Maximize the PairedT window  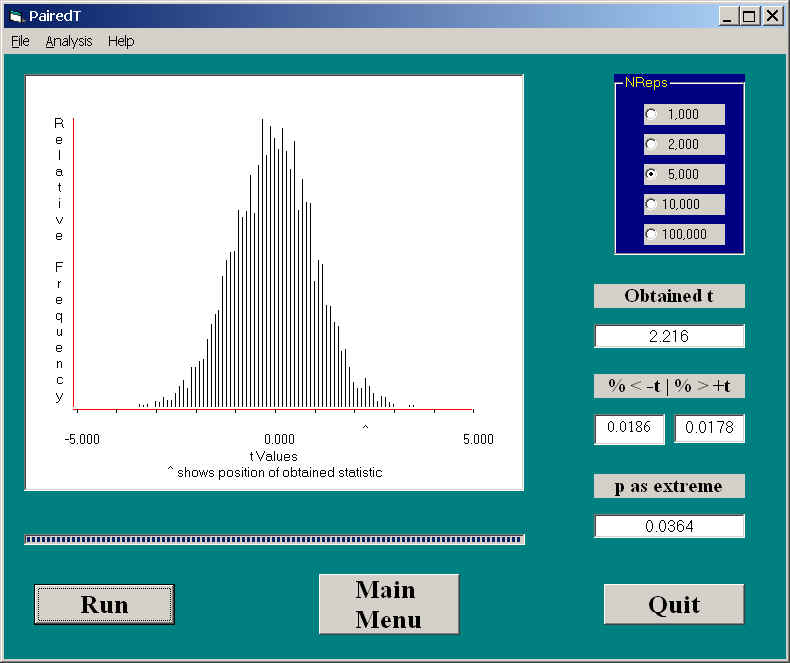(x=749, y=16)
